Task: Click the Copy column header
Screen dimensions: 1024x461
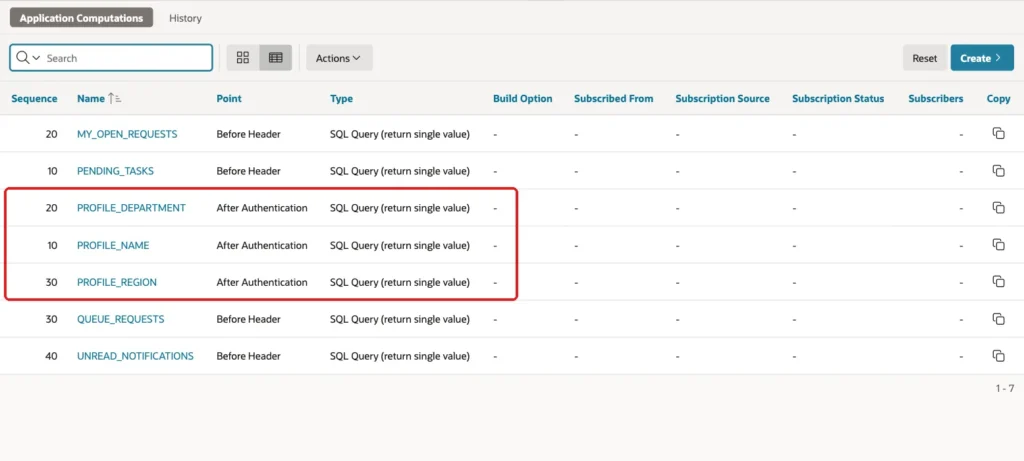Action: pyautogui.click(x=998, y=99)
